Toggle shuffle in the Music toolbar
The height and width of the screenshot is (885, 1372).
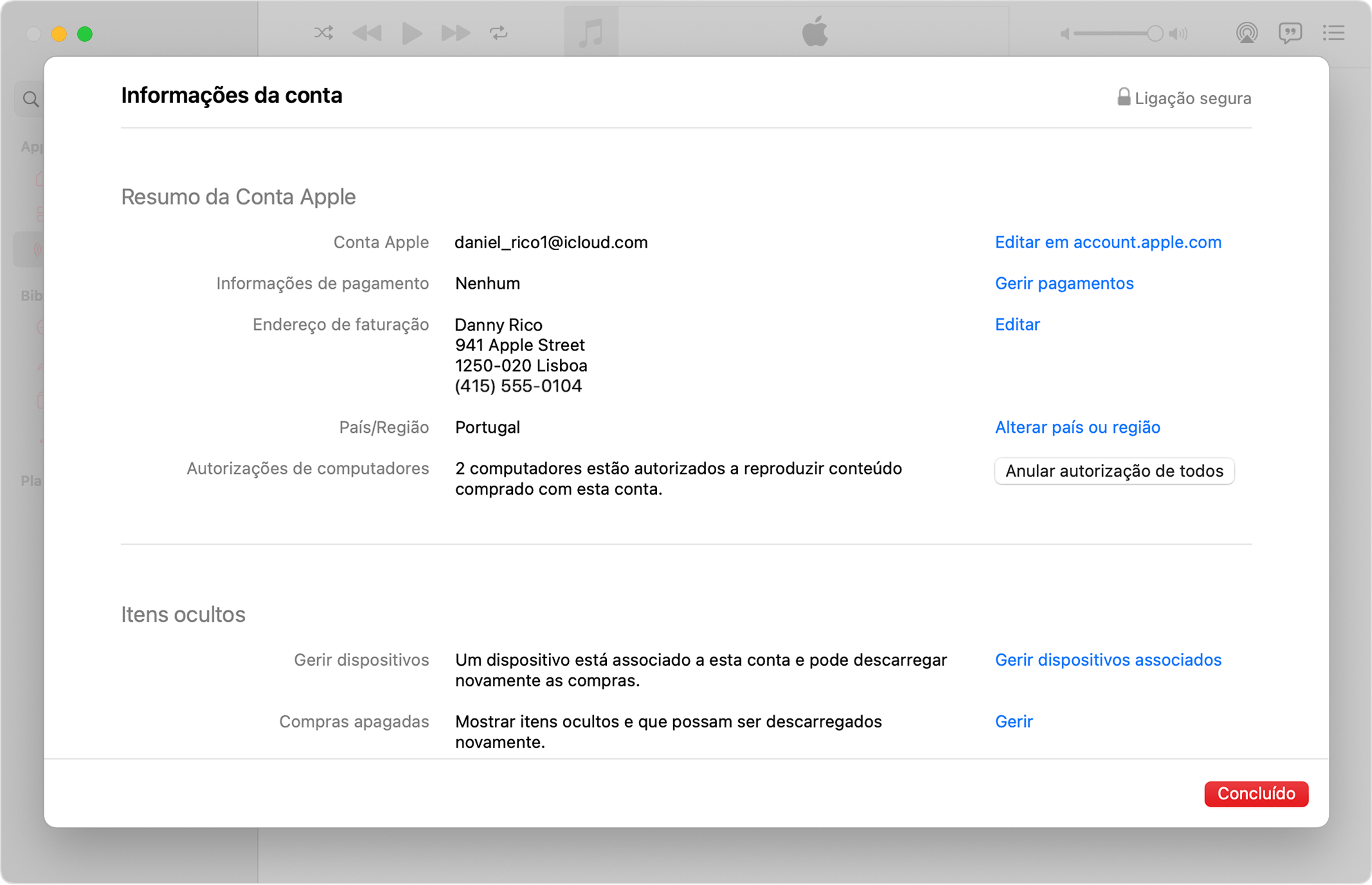pyautogui.click(x=323, y=33)
